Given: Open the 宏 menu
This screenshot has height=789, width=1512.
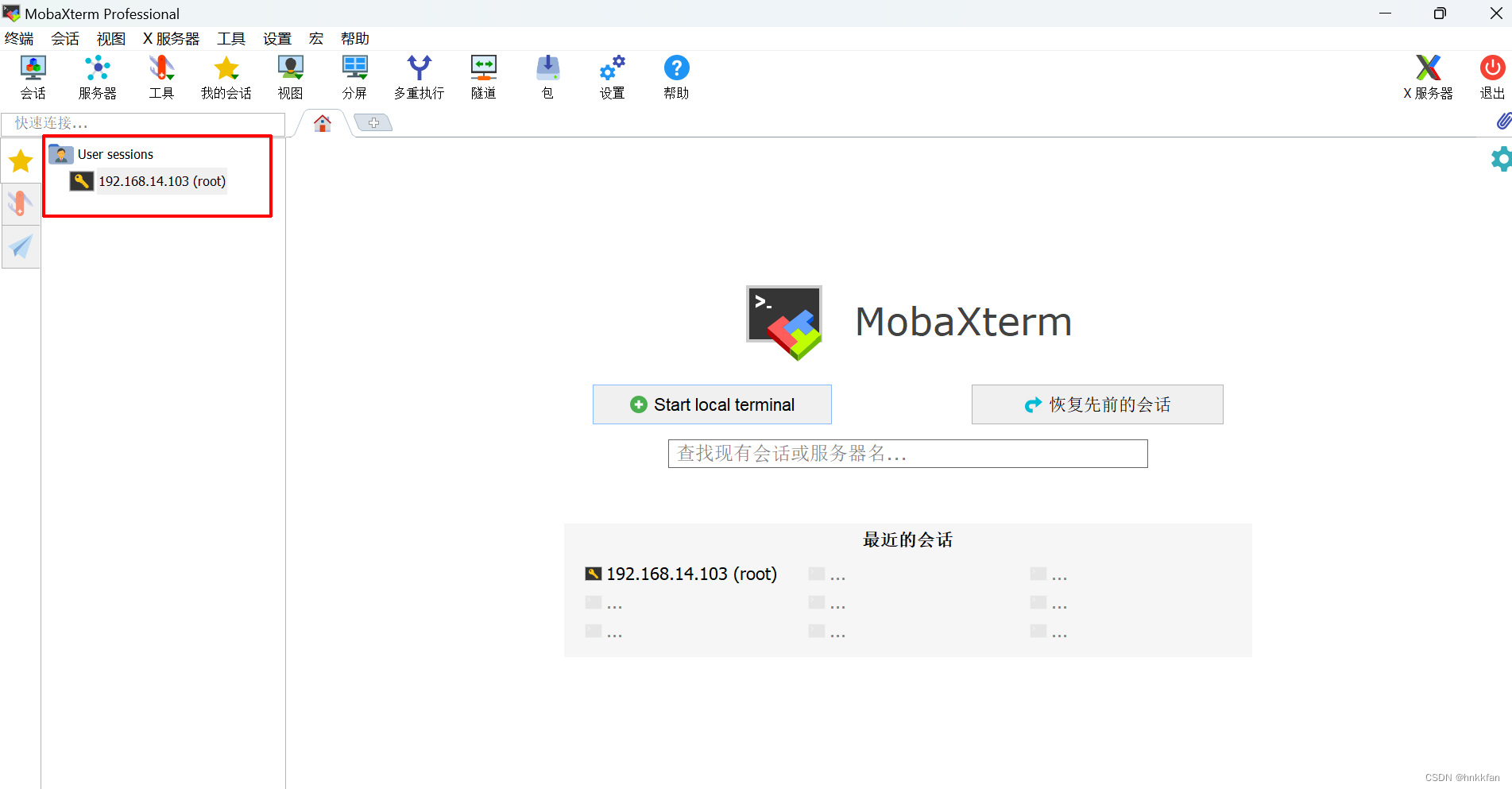Looking at the screenshot, I should point(316,39).
